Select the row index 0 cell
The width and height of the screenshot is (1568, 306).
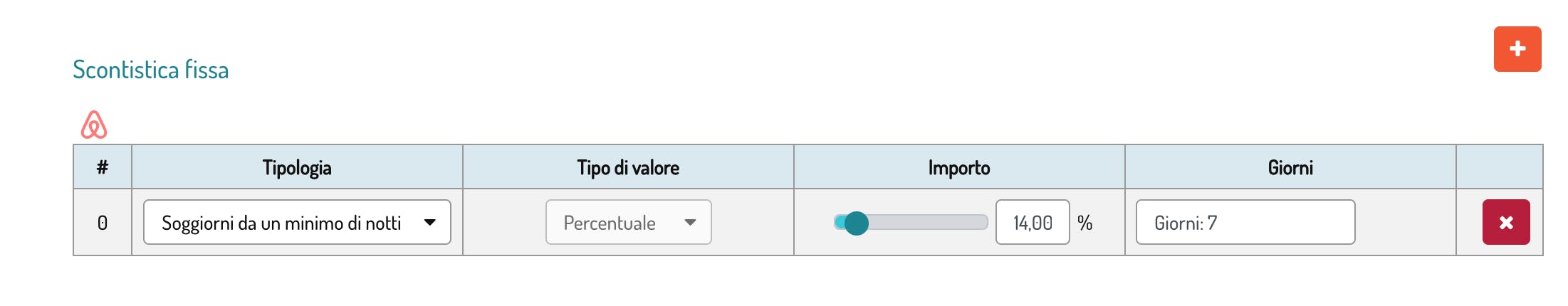click(x=103, y=223)
